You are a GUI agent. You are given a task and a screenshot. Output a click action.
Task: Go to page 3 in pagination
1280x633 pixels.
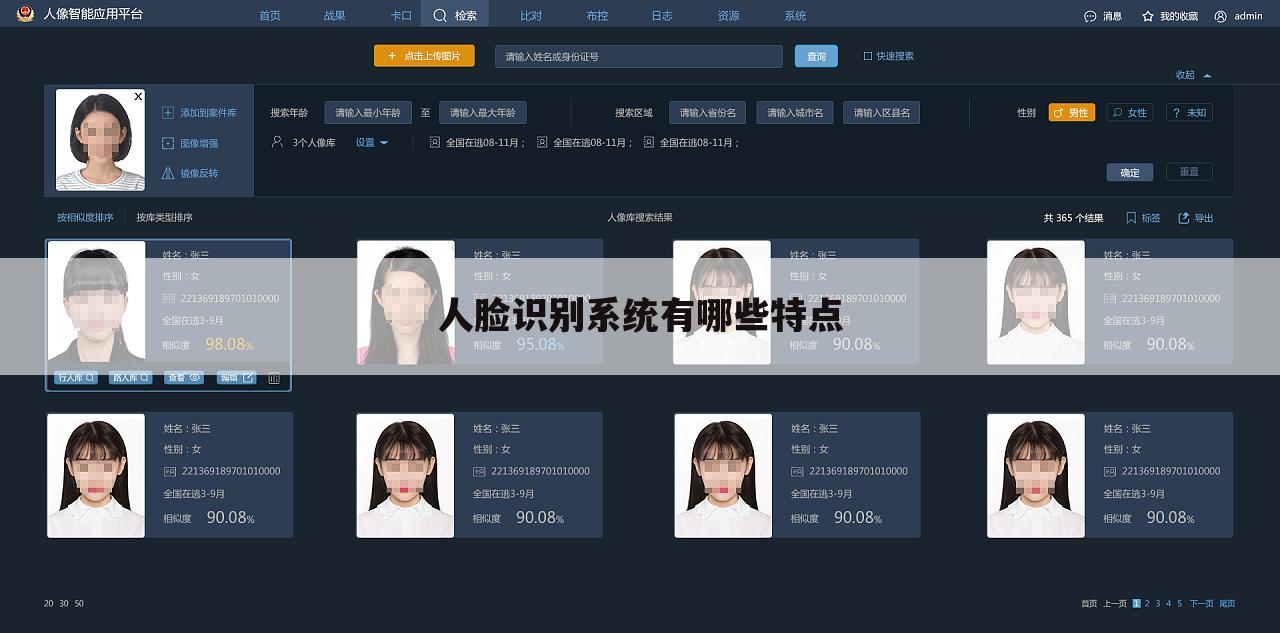click(1158, 603)
